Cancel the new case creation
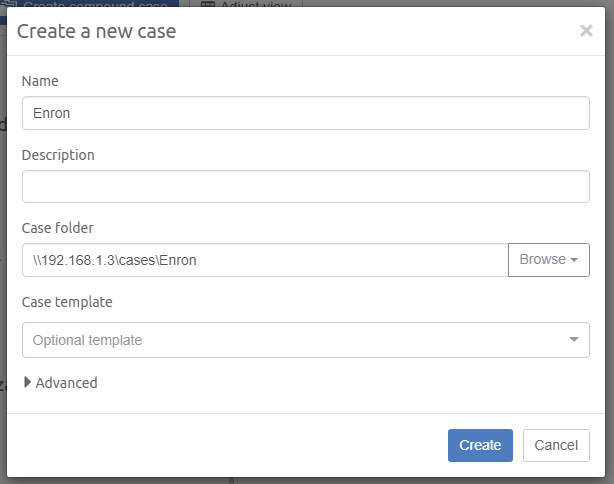Viewport: 614px width, 484px height. [x=556, y=445]
